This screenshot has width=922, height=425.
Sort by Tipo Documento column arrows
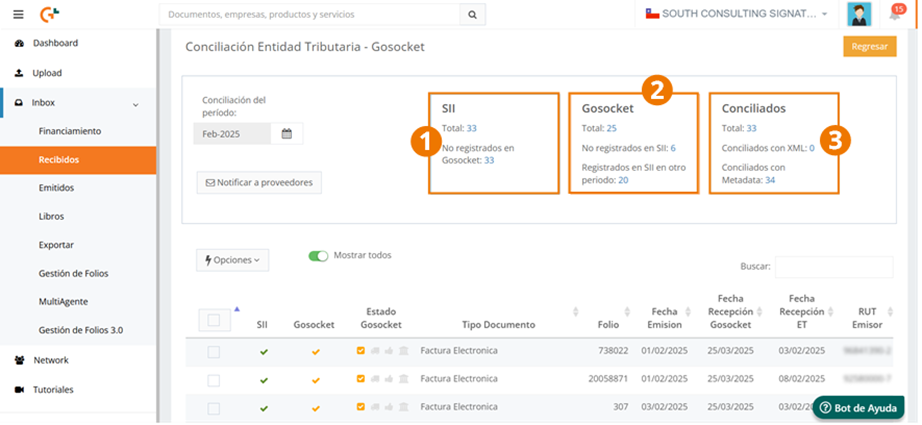[576, 312]
